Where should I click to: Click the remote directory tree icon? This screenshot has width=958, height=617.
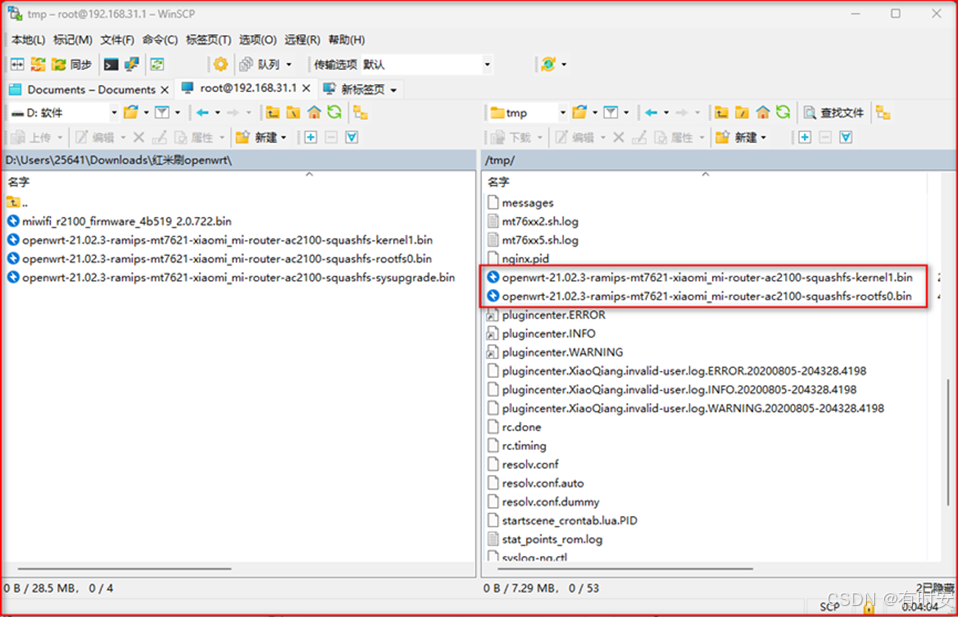[883, 113]
